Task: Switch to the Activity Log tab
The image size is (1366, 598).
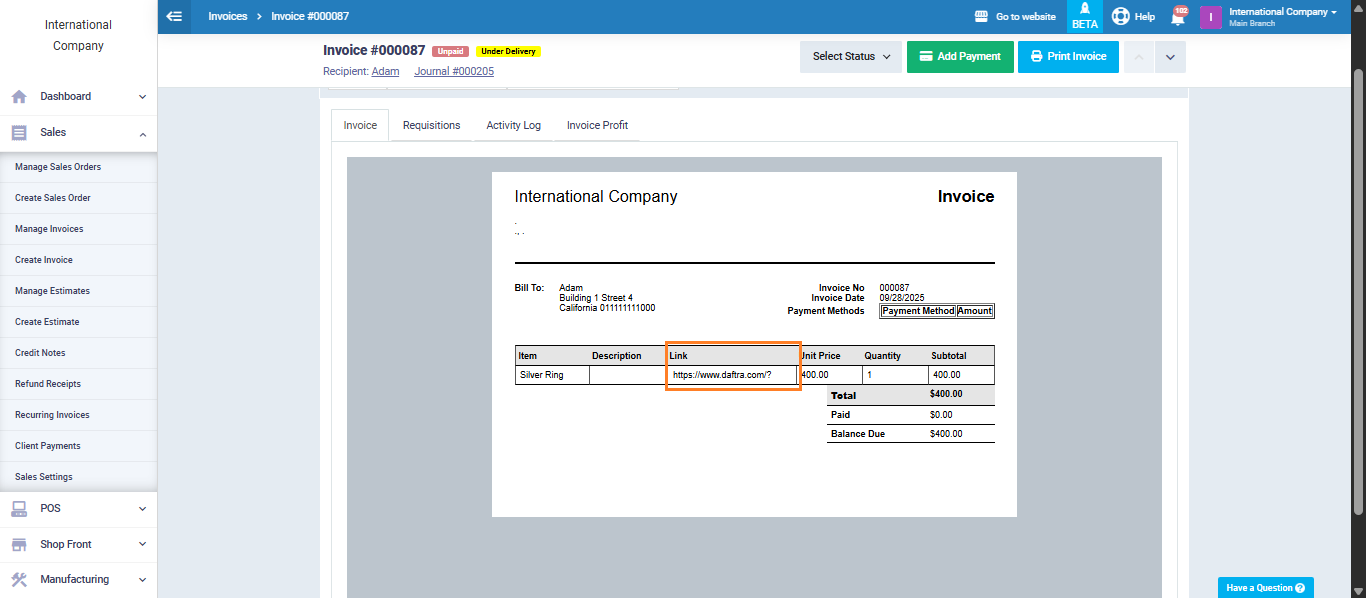Action: click(513, 126)
